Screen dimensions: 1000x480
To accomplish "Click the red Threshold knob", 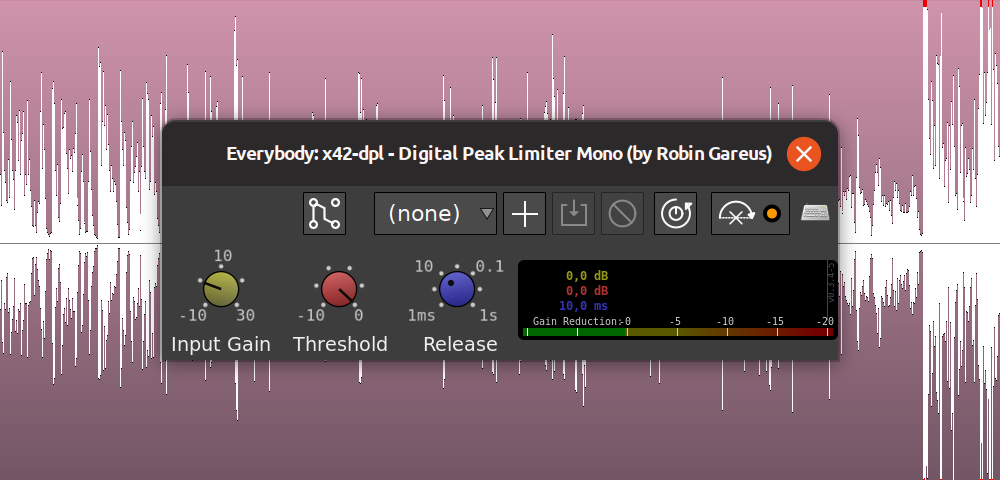I will point(339,289).
